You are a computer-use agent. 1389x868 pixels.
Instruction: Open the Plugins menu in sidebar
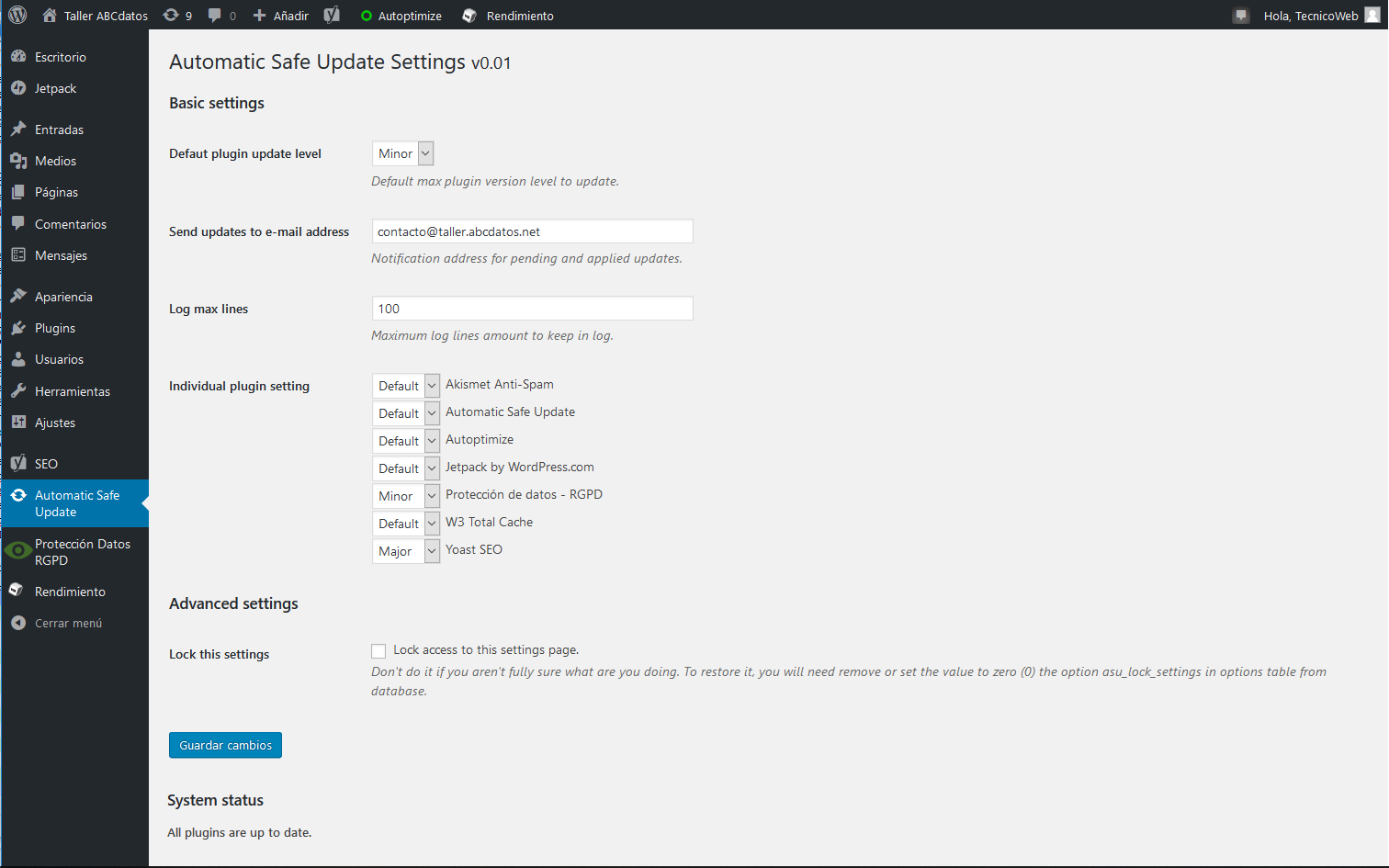click(55, 328)
